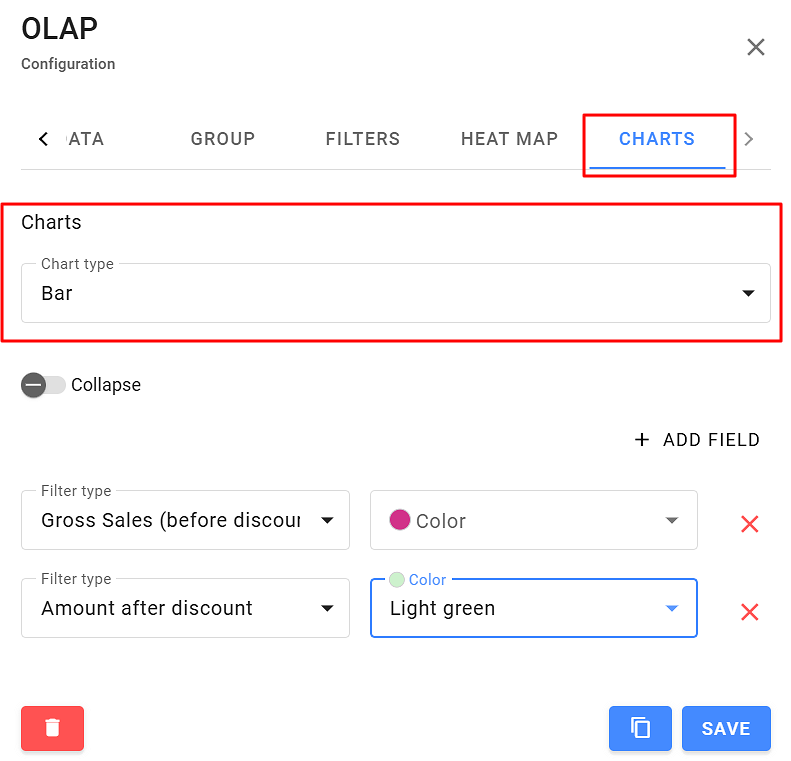Expand the Light green color dropdown
This screenshot has width=791, height=761.
pos(533,608)
